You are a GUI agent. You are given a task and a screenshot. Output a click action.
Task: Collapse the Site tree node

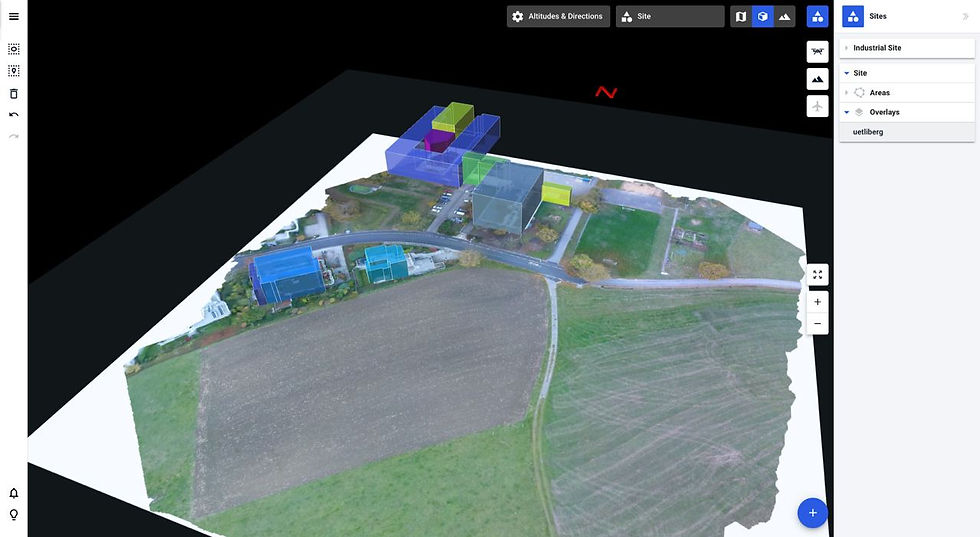pyautogui.click(x=847, y=73)
